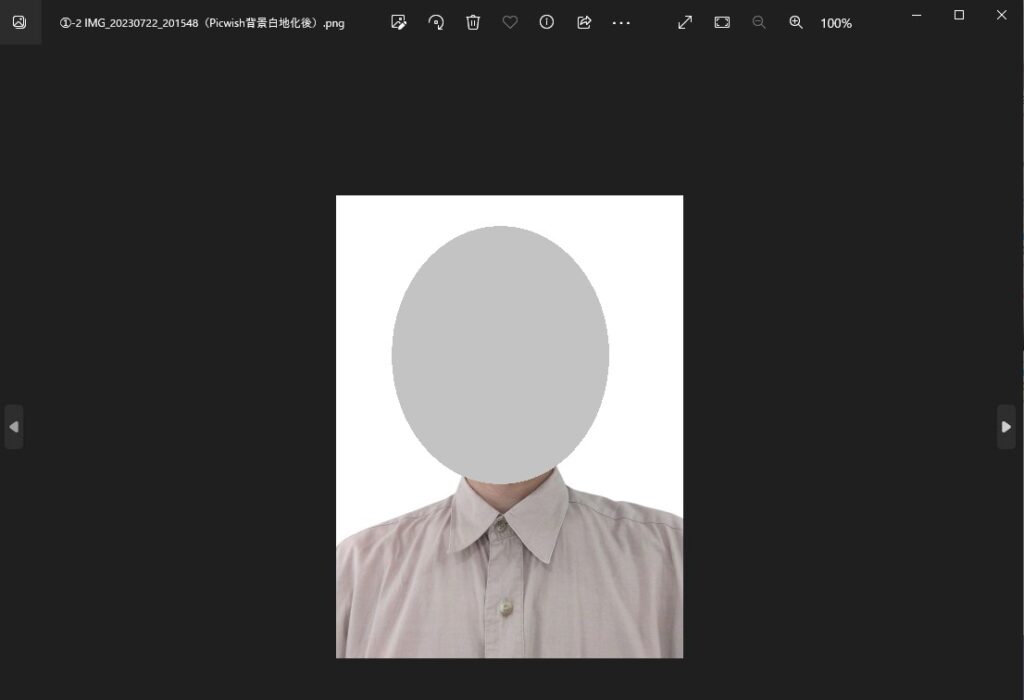Enter full screen with diagonal arrows icon
Image resolution: width=1024 pixels, height=700 pixels.
coord(685,22)
